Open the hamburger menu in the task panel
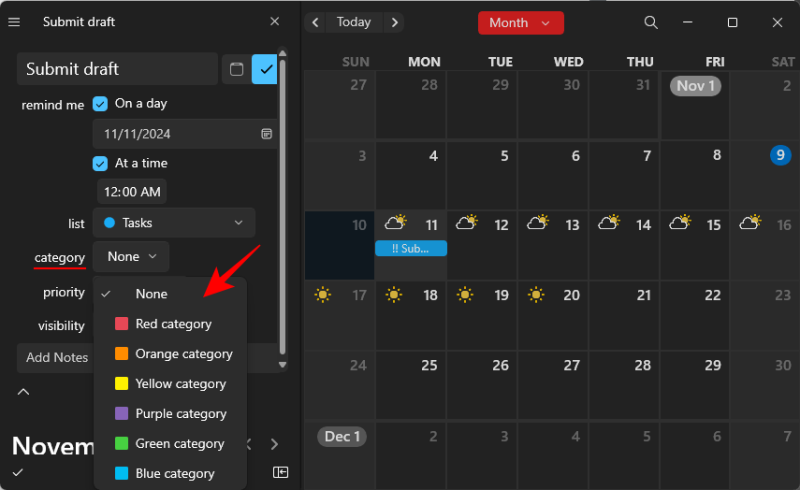 click(x=14, y=21)
